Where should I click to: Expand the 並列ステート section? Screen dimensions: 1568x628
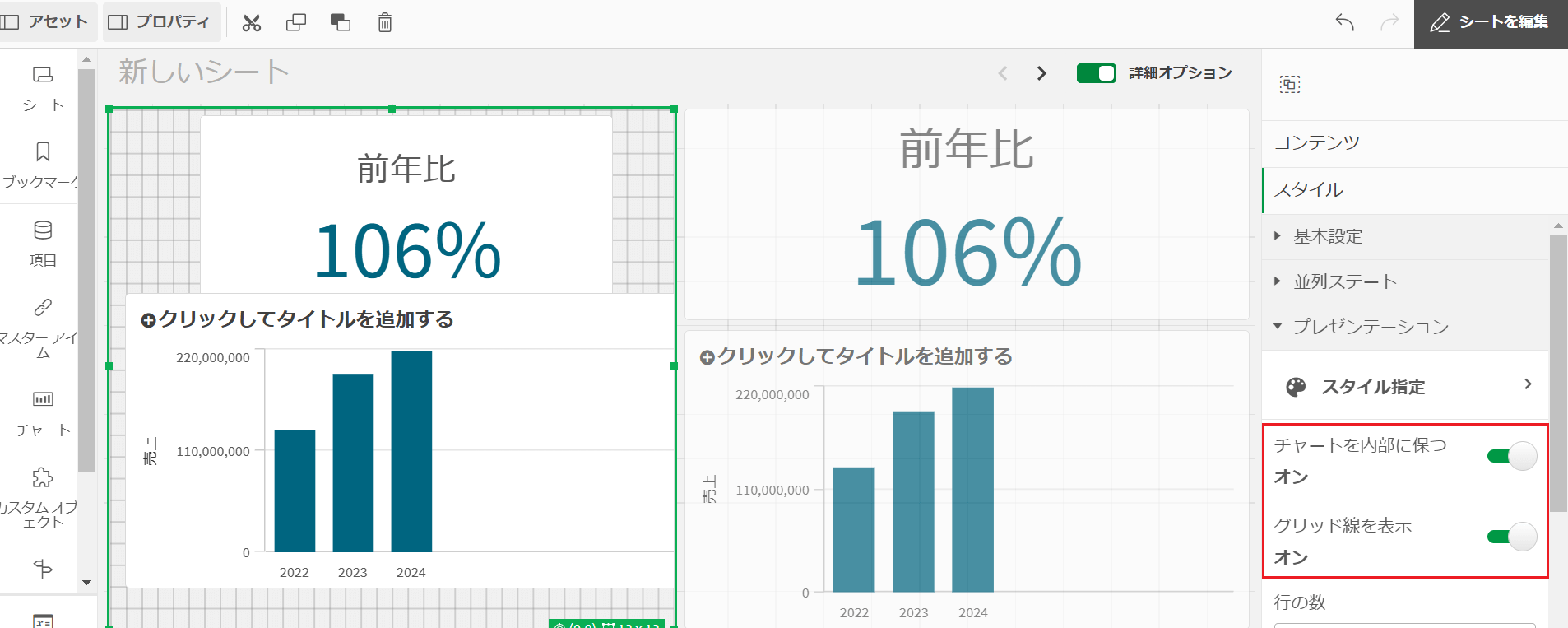(x=1344, y=282)
